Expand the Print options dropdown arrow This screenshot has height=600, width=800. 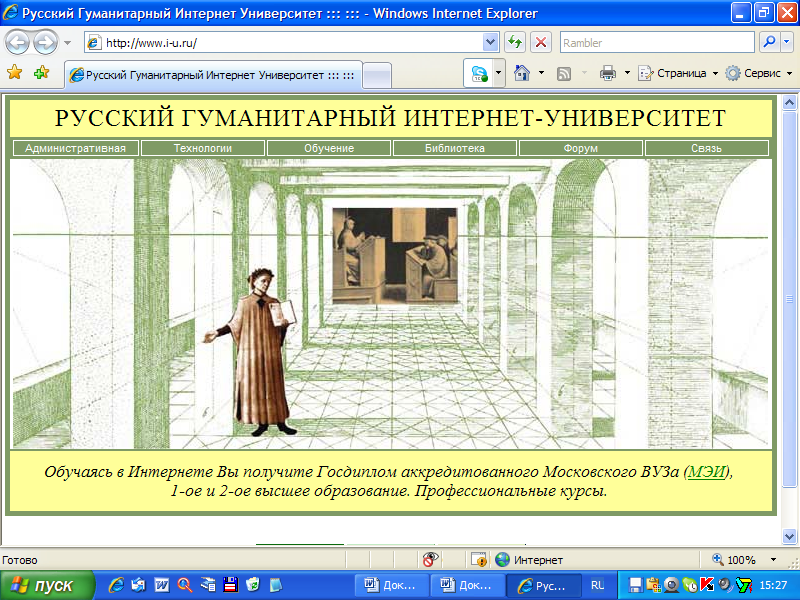point(628,73)
